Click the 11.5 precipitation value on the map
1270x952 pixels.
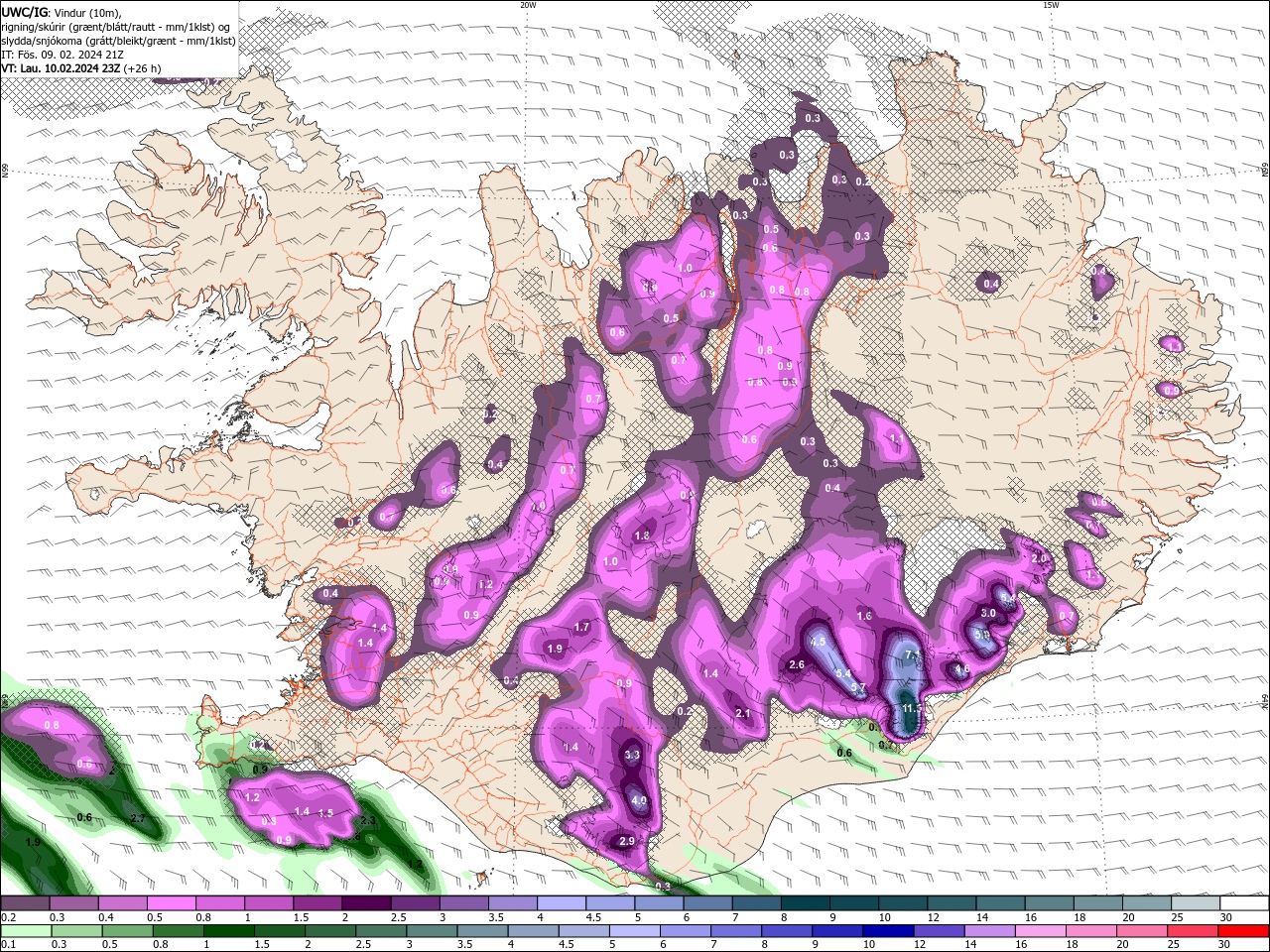pyautogui.click(x=912, y=708)
